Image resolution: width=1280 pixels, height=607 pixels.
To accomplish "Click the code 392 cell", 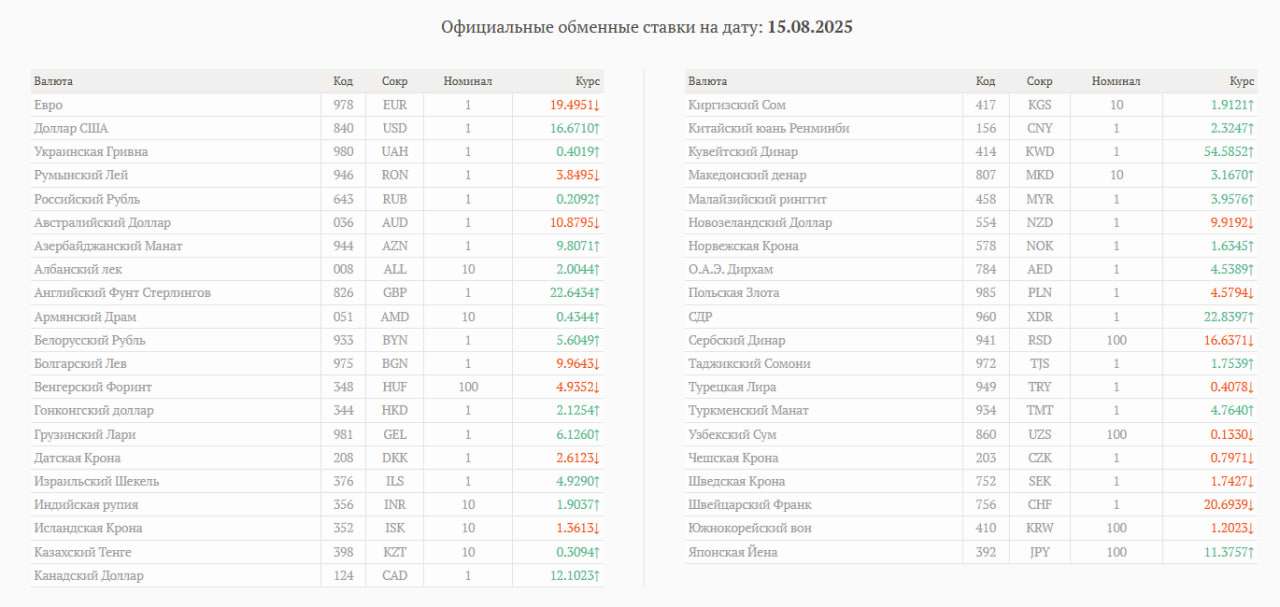I will (x=986, y=552).
